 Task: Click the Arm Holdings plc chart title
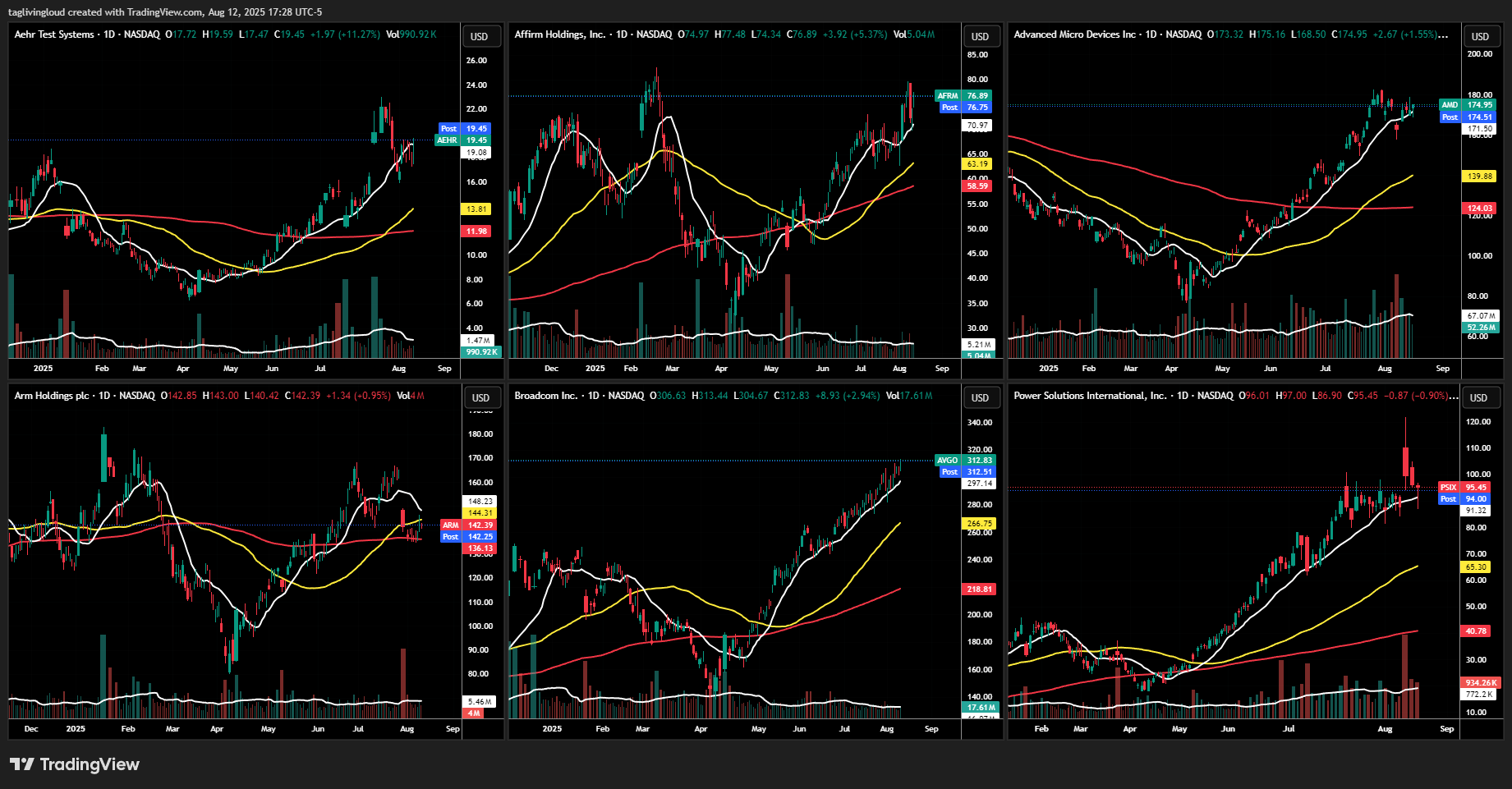click(x=52, y=396)
